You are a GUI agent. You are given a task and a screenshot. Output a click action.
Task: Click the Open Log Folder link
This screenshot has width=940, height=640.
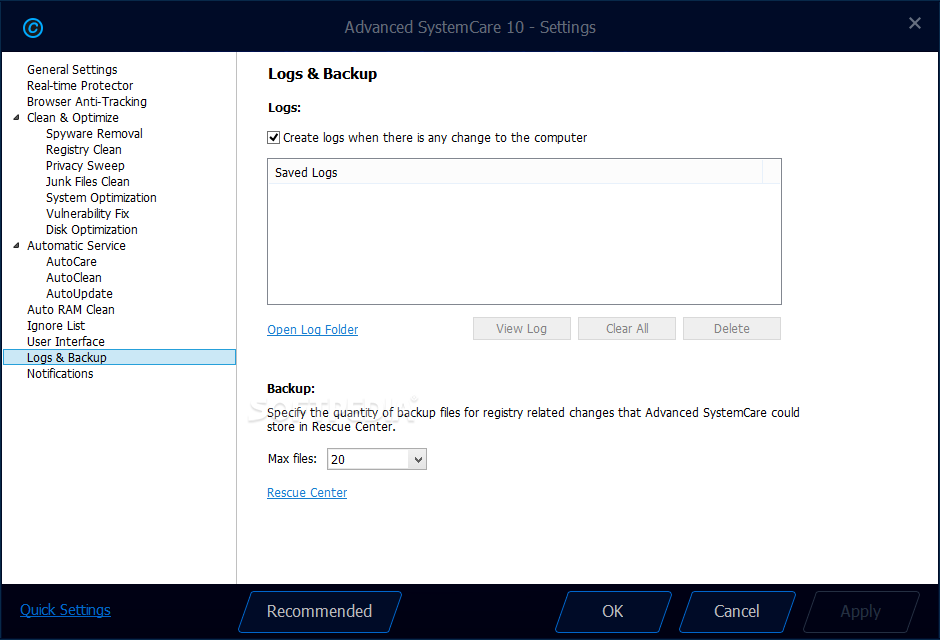[x=312, y=330]
